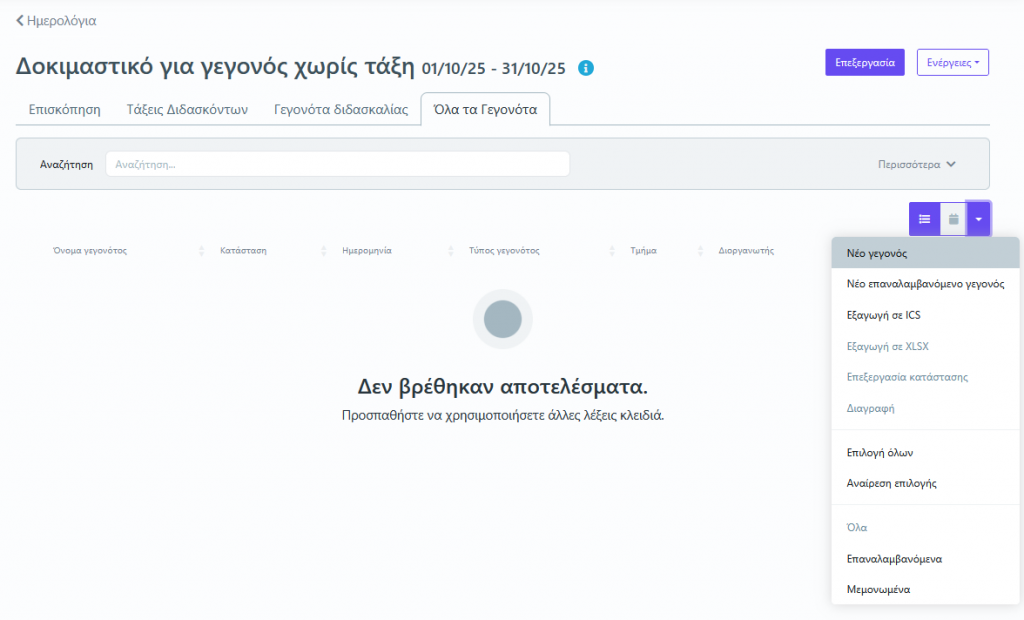This screenshot has height=620, width=1024.
Task: Select Νέο επαναλαμβανόμενο γεγονός menu item
Action: (x=925, y=284)
